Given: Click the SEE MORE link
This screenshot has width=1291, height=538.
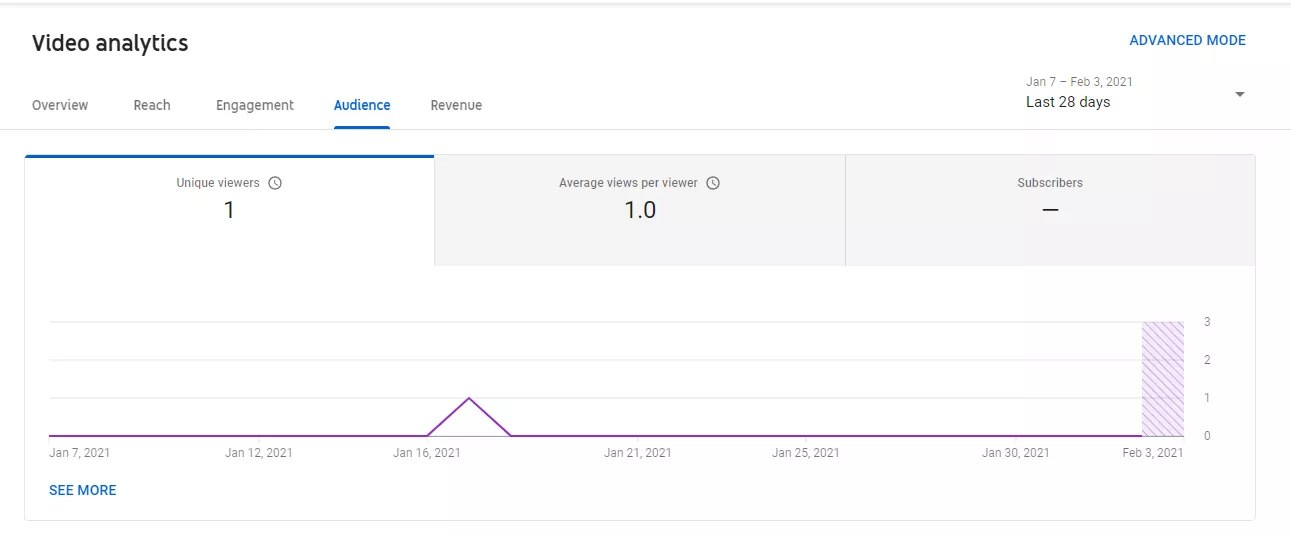Looking at the screenshot, I should coord(83,490).
